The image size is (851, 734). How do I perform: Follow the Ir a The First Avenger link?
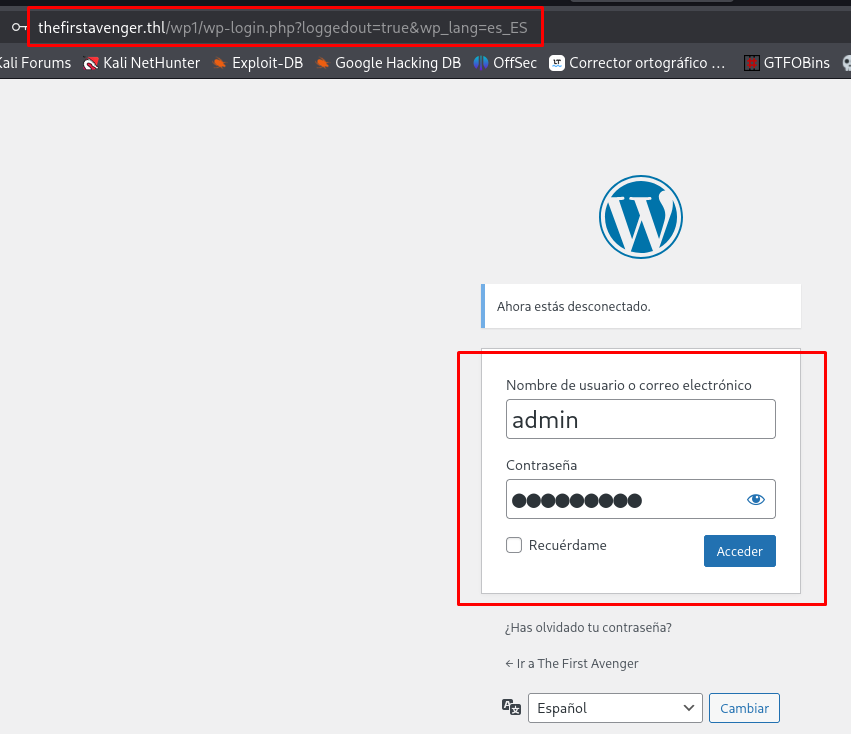571,663
